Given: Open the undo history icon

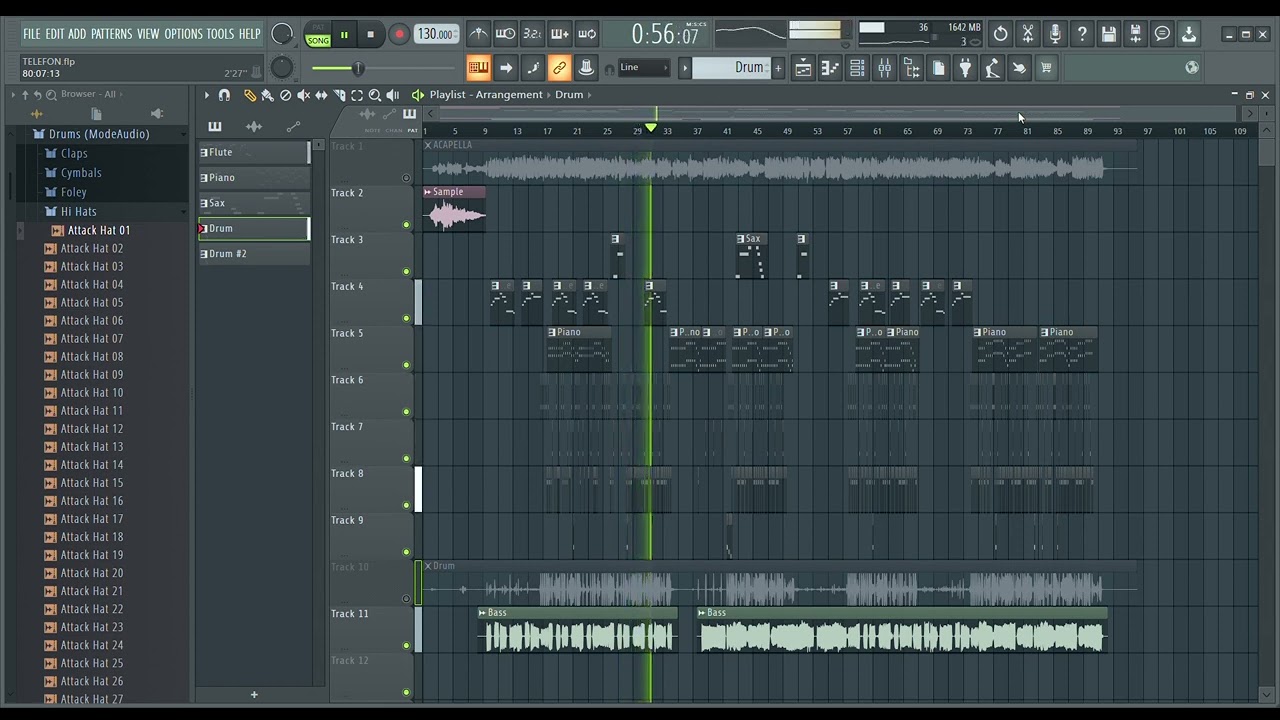Looking at the screenshot, I should coord(1000,34).
